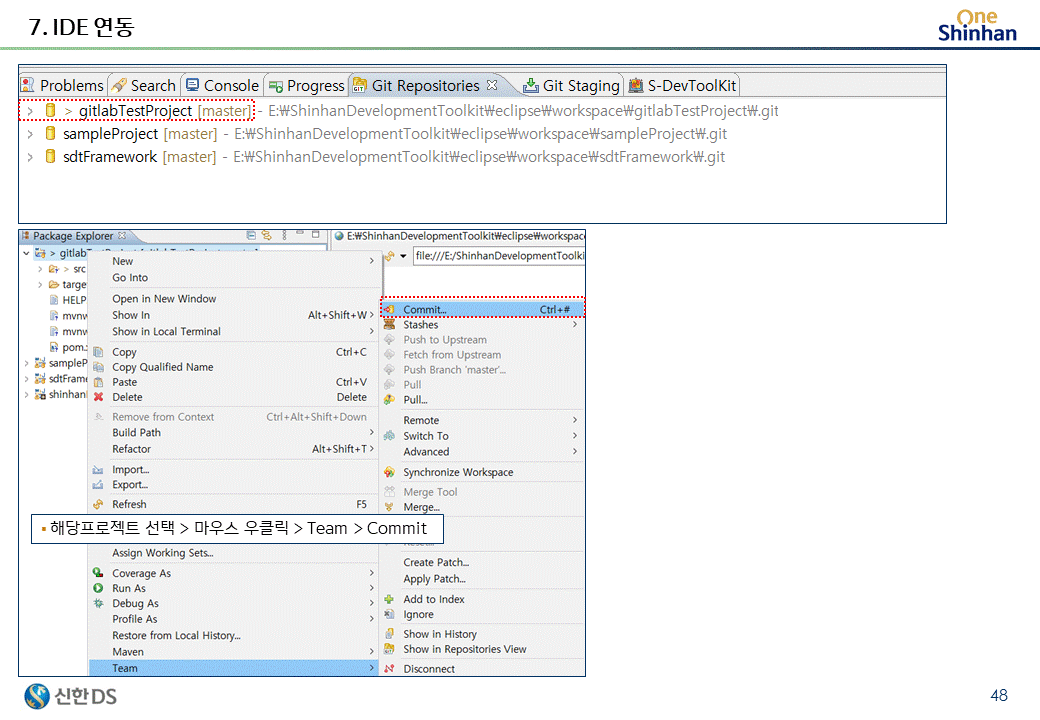Click sampleProject repository cylinder icon
This screenshot has width=1040, height=720.
[50, 133]
